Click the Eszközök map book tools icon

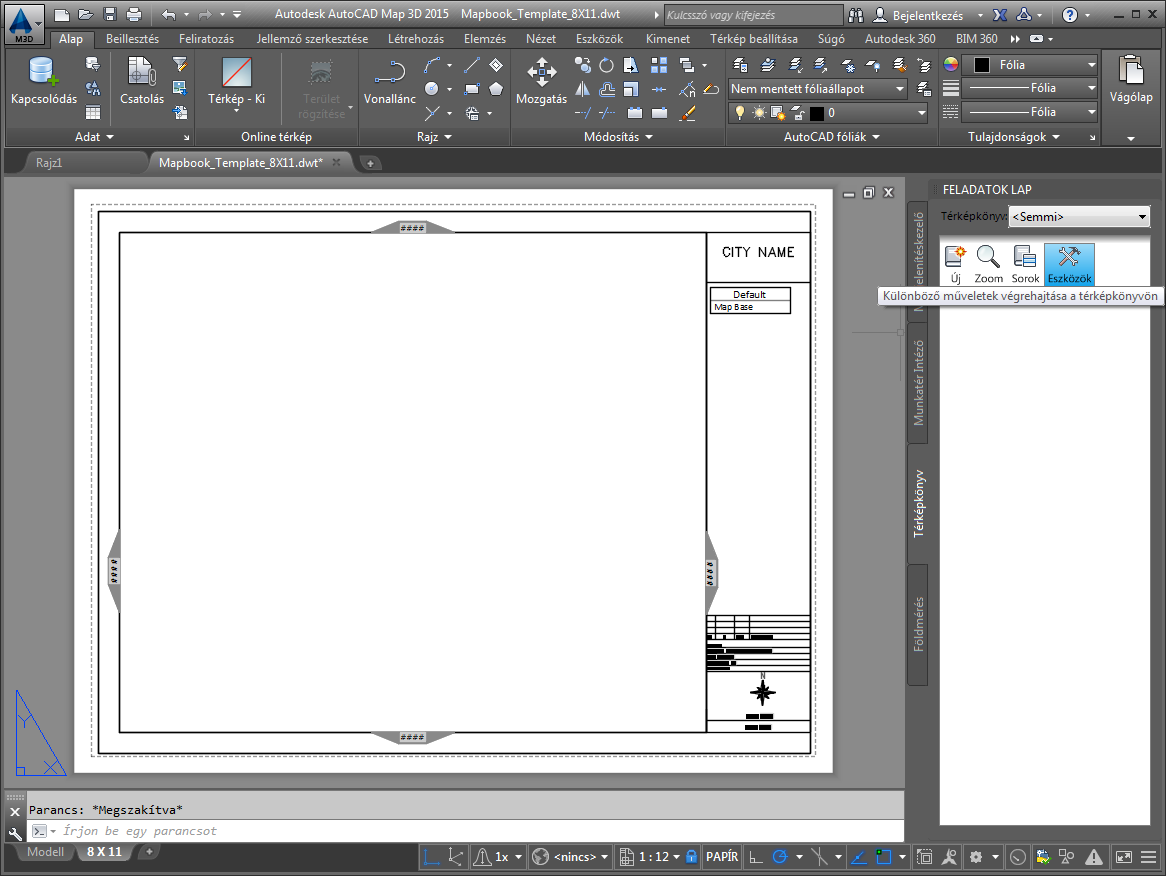(x=1069, y=264)
